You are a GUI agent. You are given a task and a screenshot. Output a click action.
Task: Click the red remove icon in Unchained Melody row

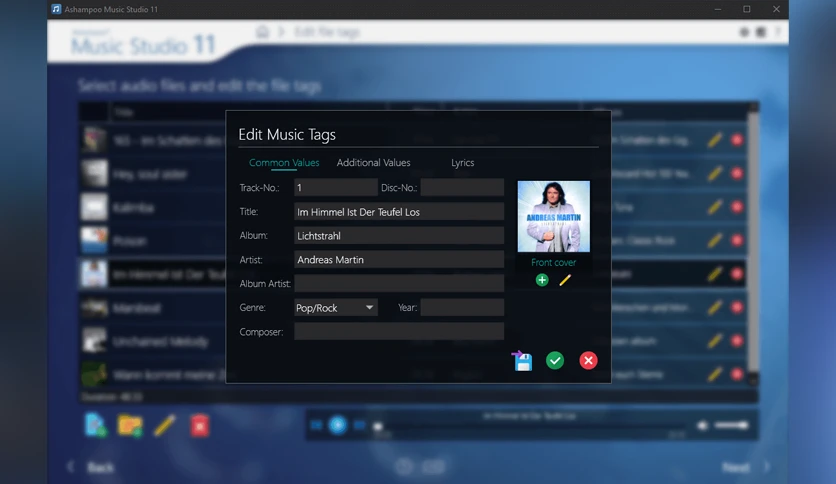pyautogui.click(x=737, y=341)
